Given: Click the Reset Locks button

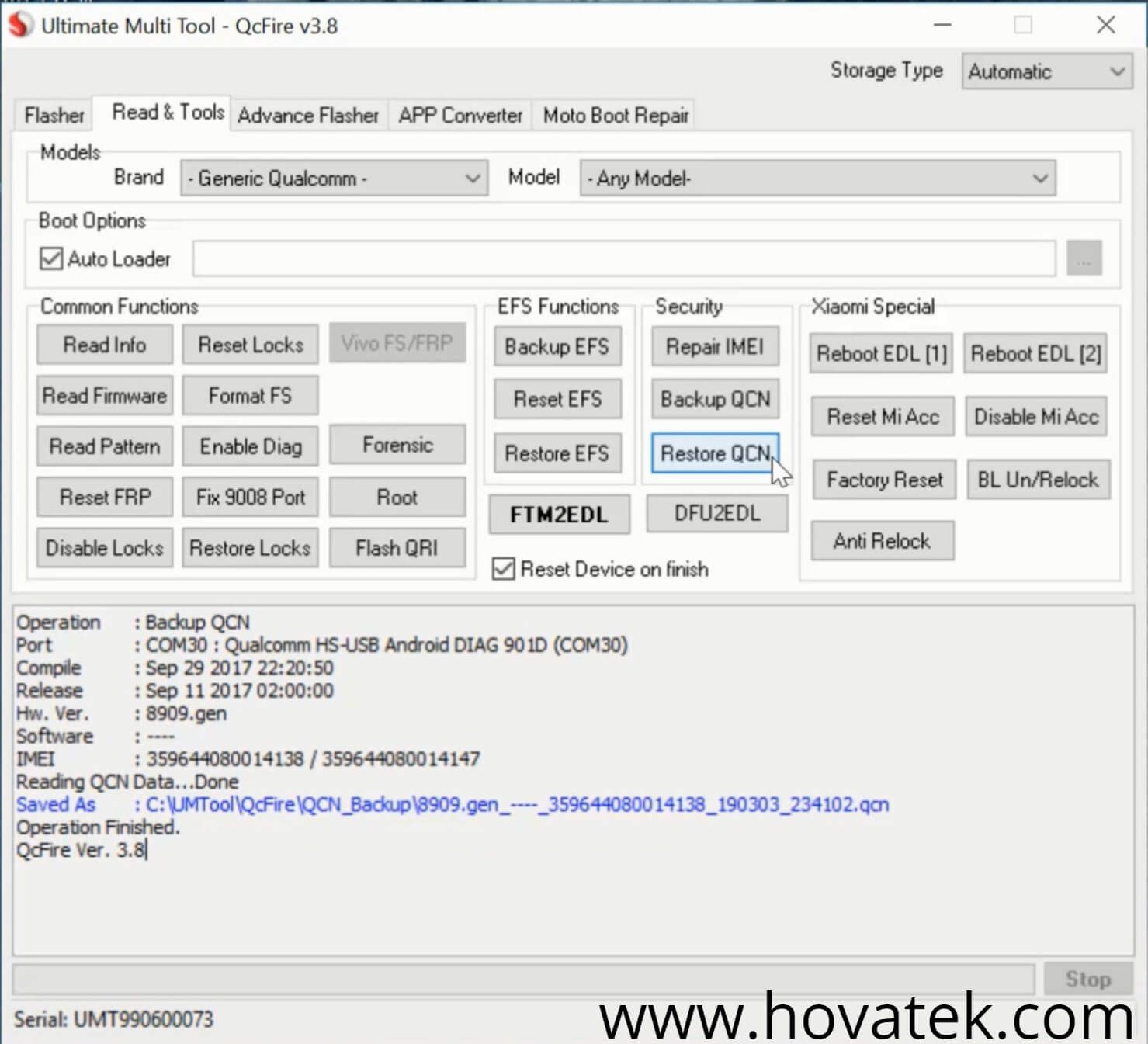Looking at the screenshot, I should coord(250,345).
